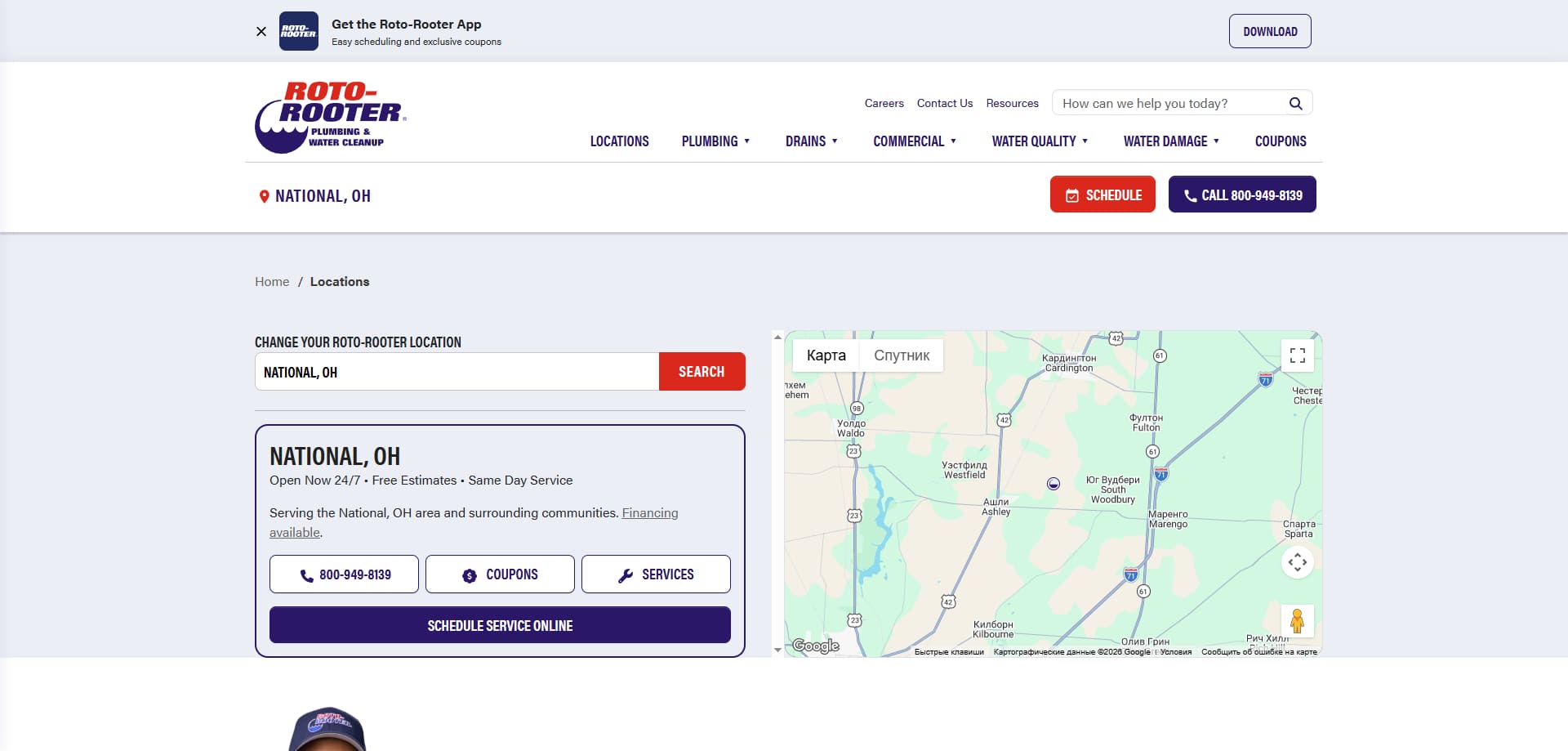
Task: Click the National, OH card heading
Action: pos(335,456)
